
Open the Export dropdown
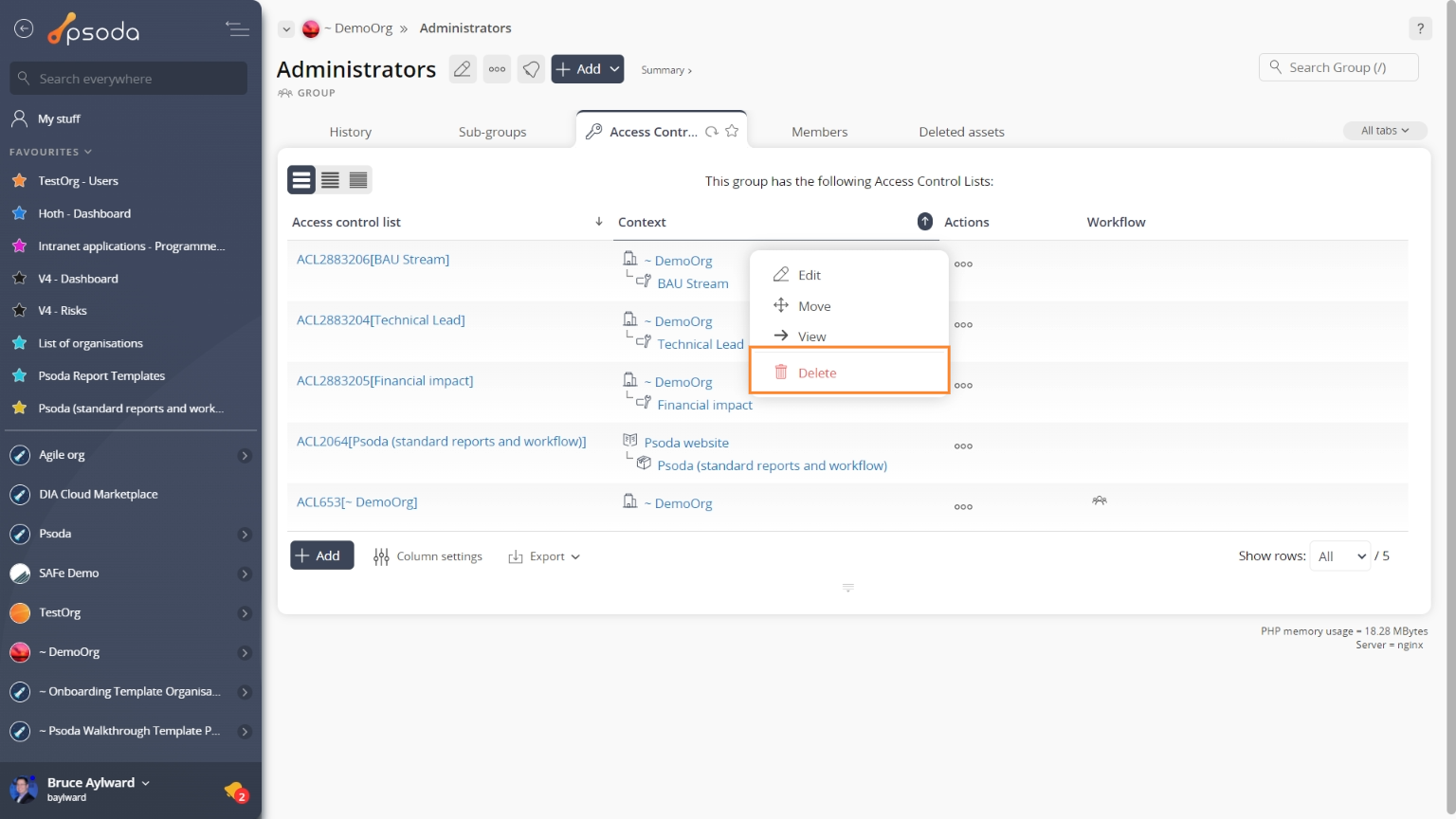[x=544, y=556]
